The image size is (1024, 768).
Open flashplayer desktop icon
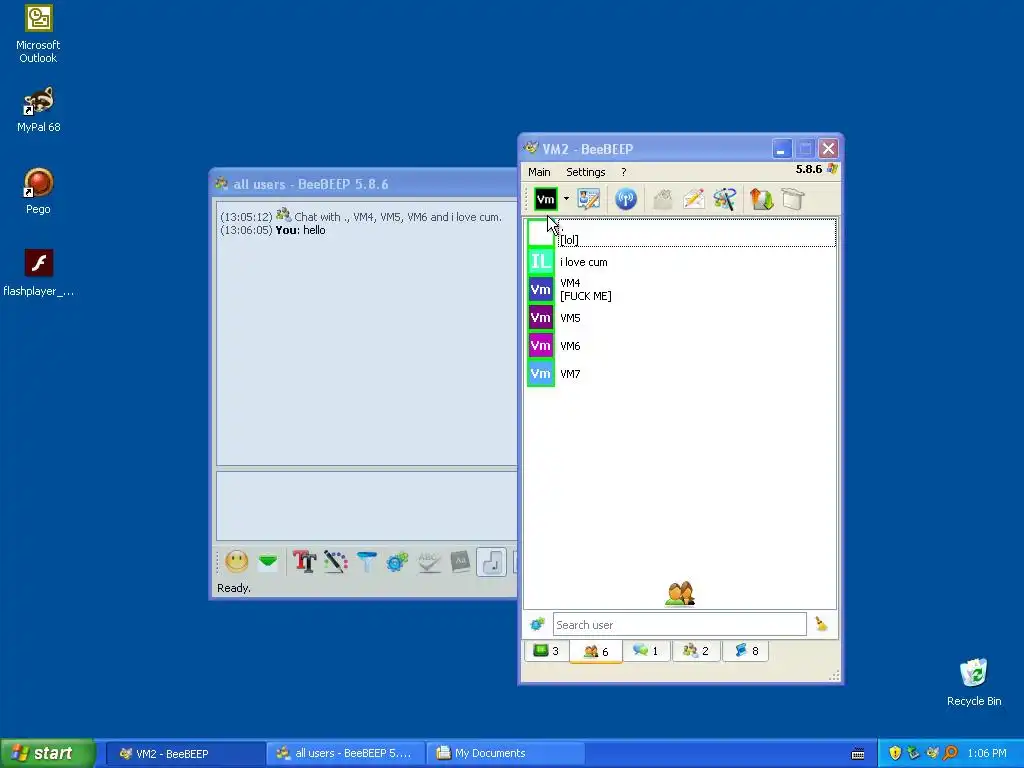coord(39,273)
